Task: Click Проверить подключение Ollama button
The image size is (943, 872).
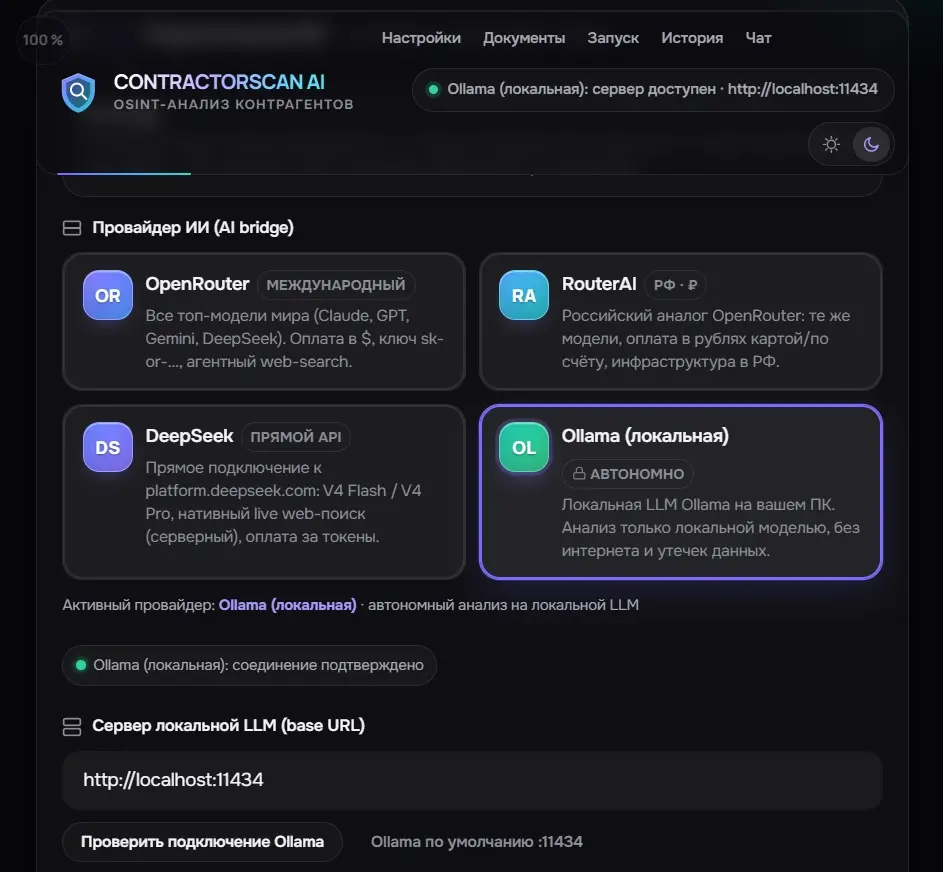Action: [x=203, y=841]
